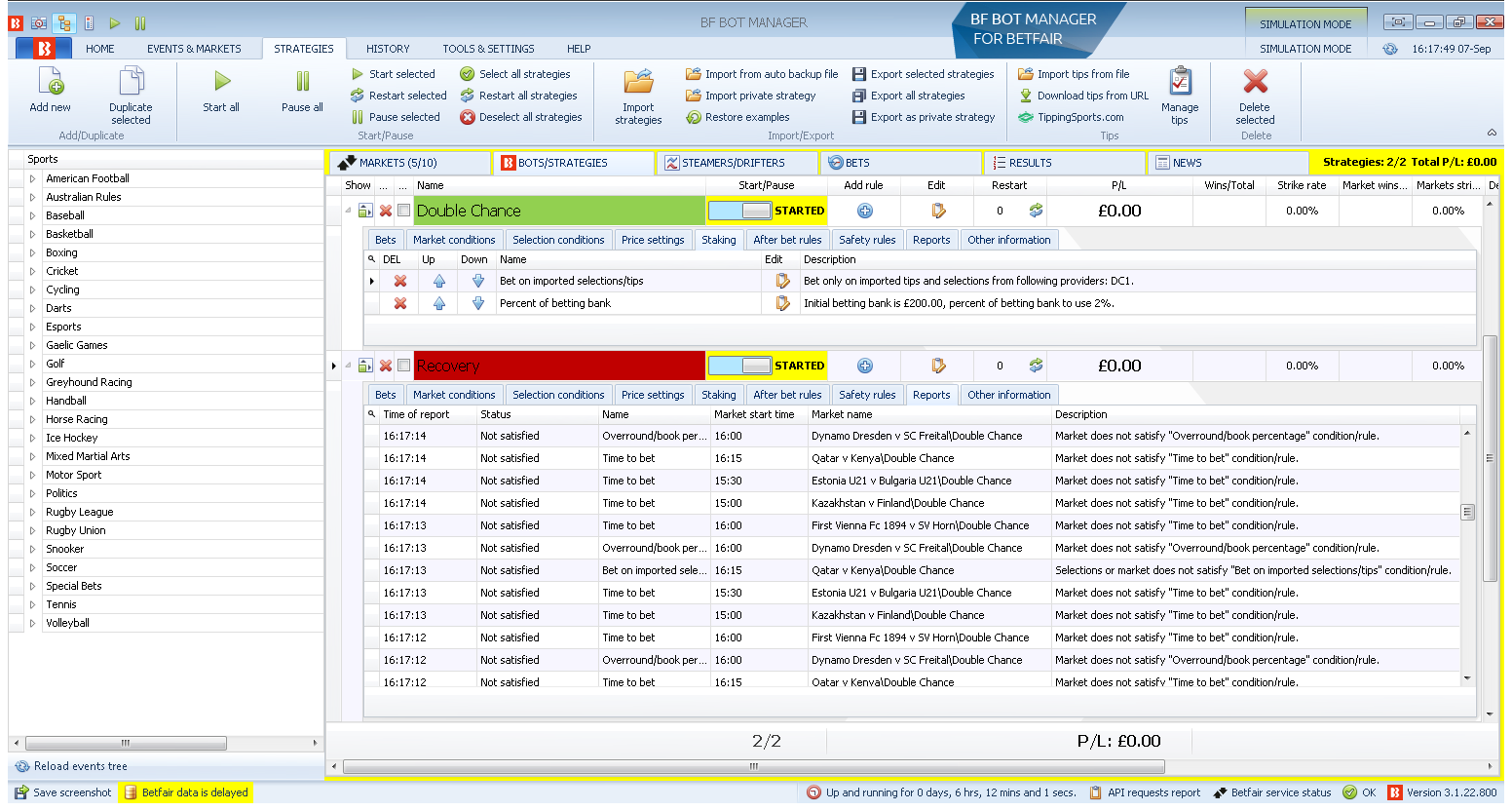This screenshot has width=1512, height=811.
Task: Expand the Cricket tree node
Action: coord(32,271)
